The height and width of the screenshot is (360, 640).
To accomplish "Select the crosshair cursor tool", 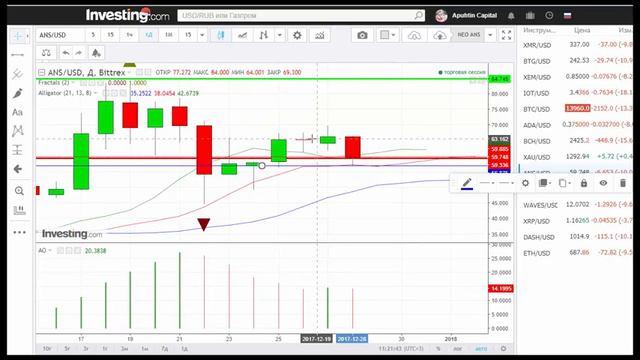I will click(18, 36).
